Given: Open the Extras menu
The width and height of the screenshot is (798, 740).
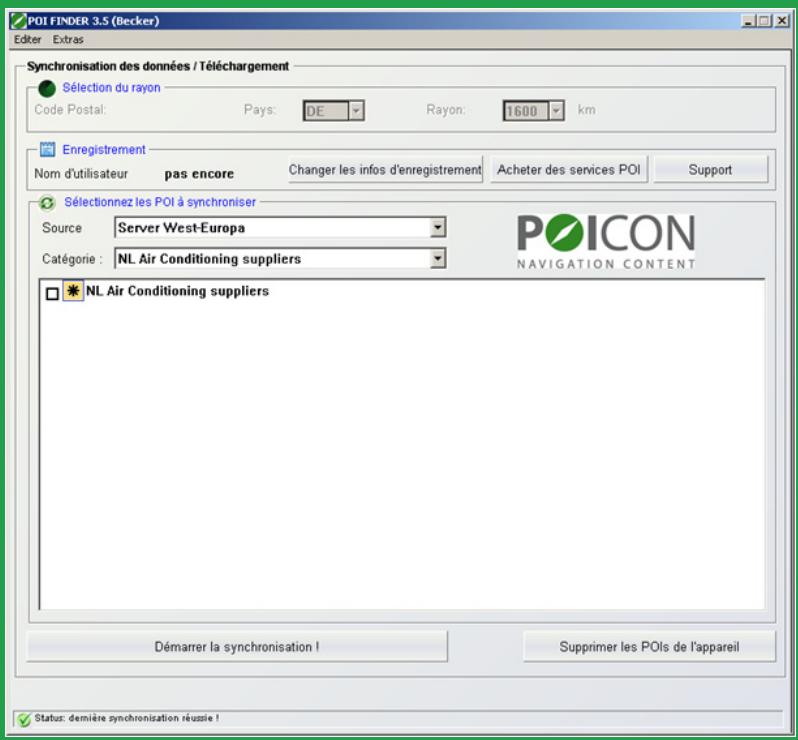Looking at the screenshot, I should click(68, 40).
